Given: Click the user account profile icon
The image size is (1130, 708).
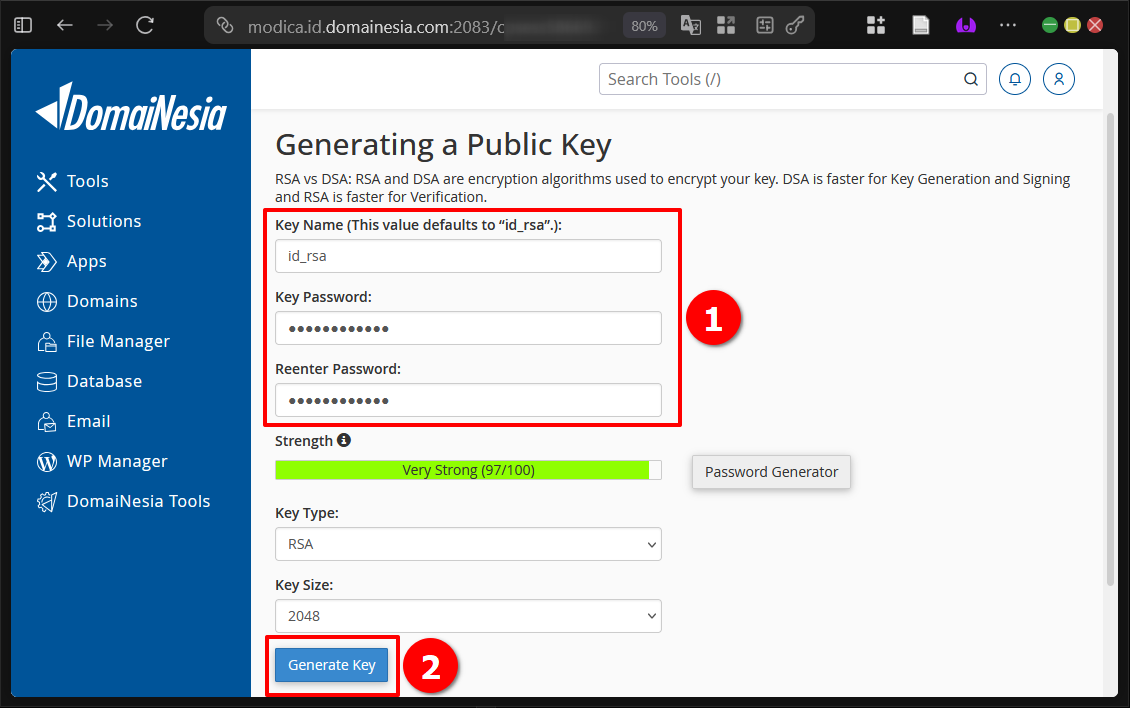Looking at the screenshot, I should 1058,78.
